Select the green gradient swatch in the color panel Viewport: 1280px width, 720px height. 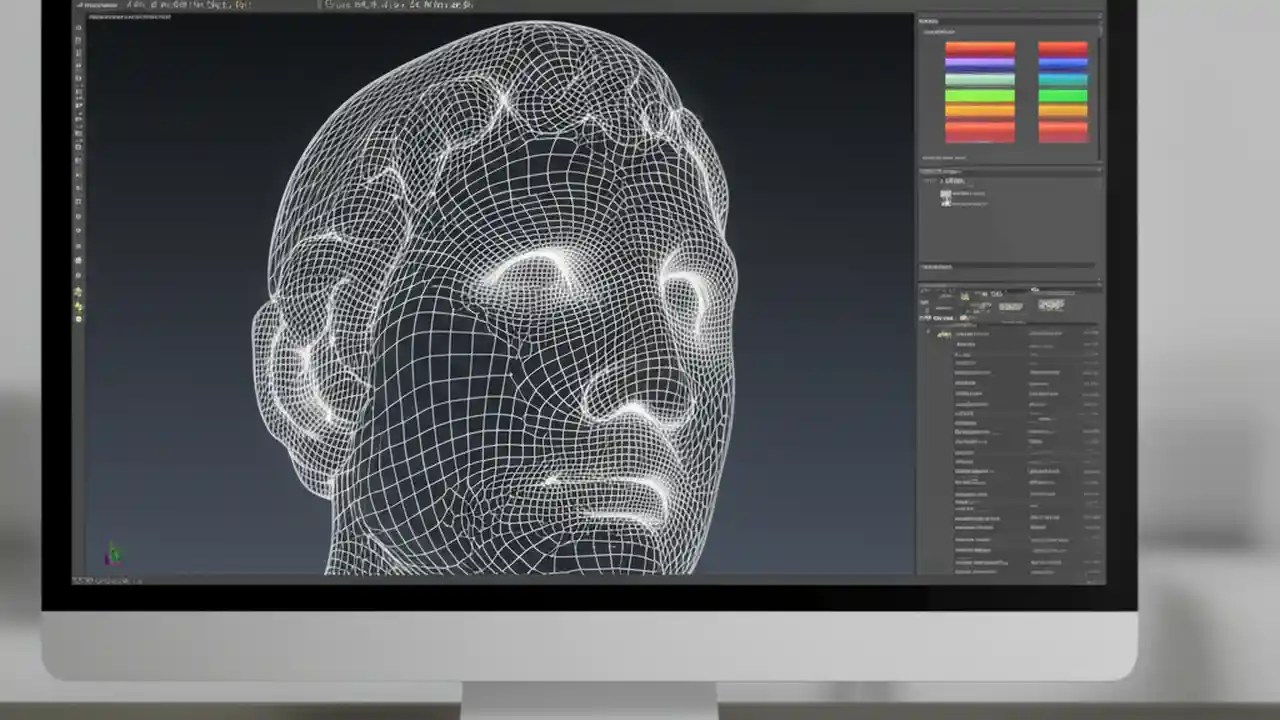(978, 95)
